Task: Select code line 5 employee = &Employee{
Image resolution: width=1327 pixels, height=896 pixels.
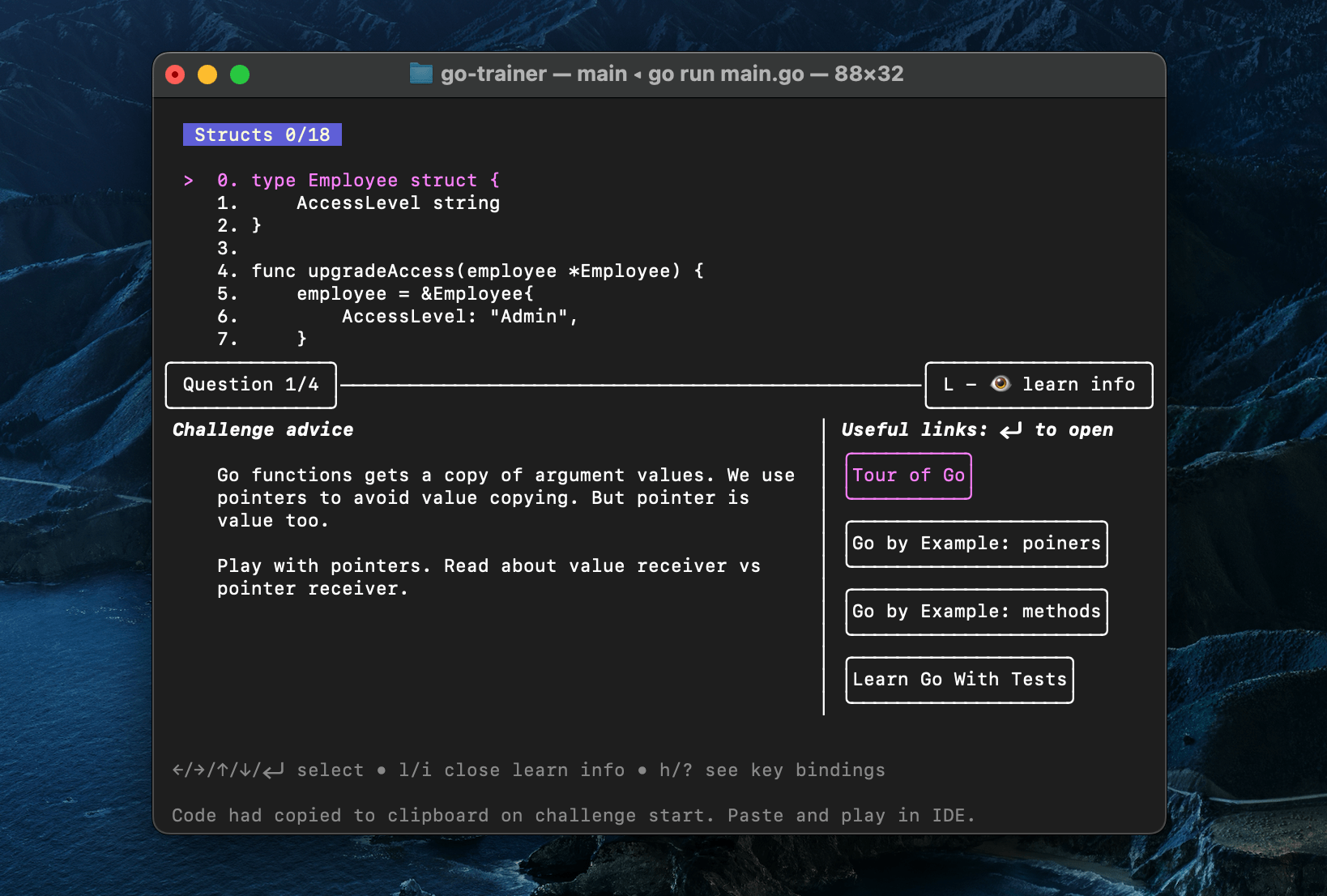Action: [x=375, y=294]
